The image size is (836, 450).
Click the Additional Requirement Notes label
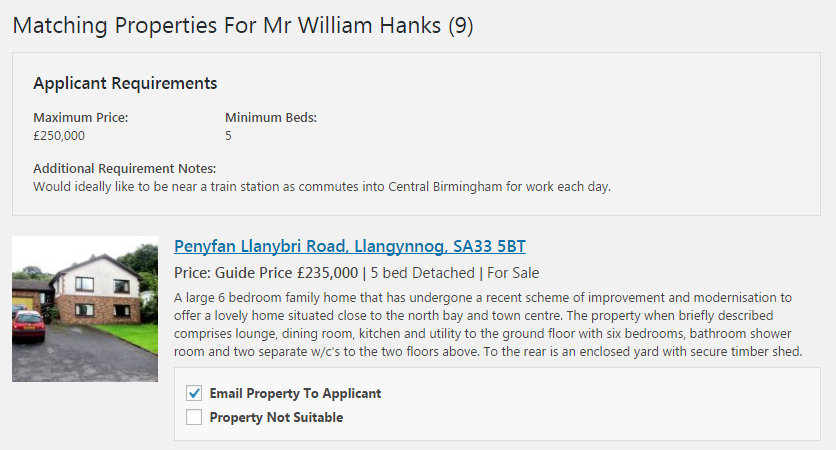point(125,168)
